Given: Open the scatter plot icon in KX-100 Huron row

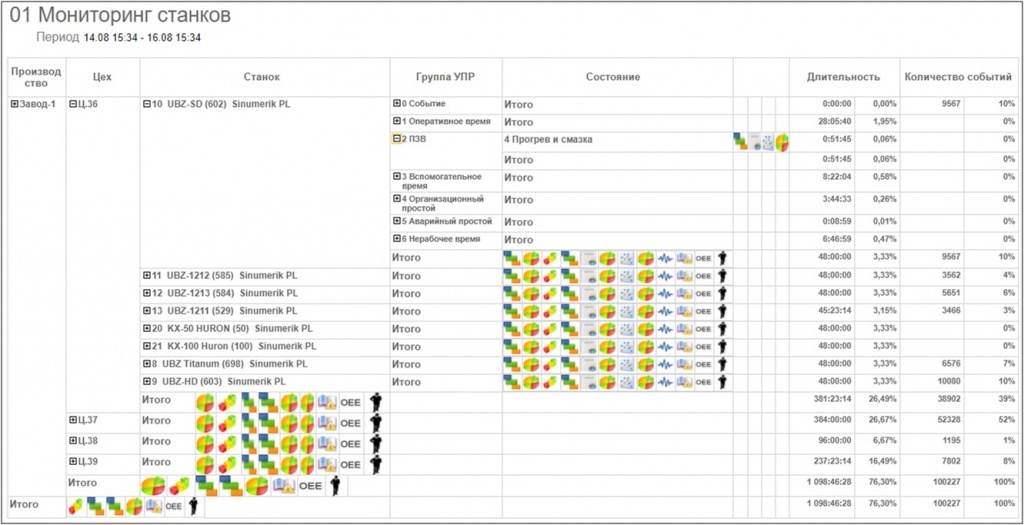Looking at the screenshot, I should 627,346.
